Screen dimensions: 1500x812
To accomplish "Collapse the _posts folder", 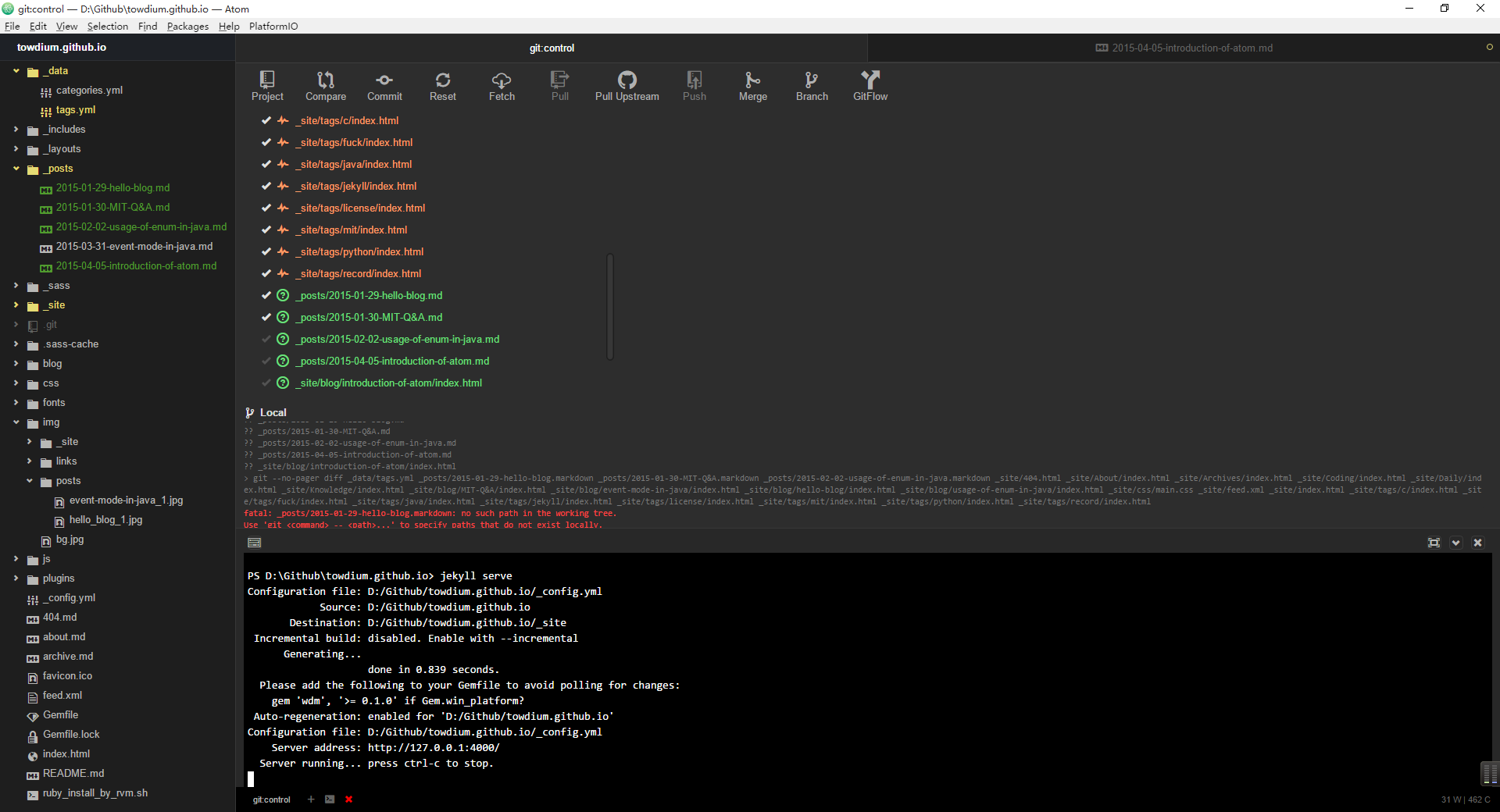I will pos(16,169).
